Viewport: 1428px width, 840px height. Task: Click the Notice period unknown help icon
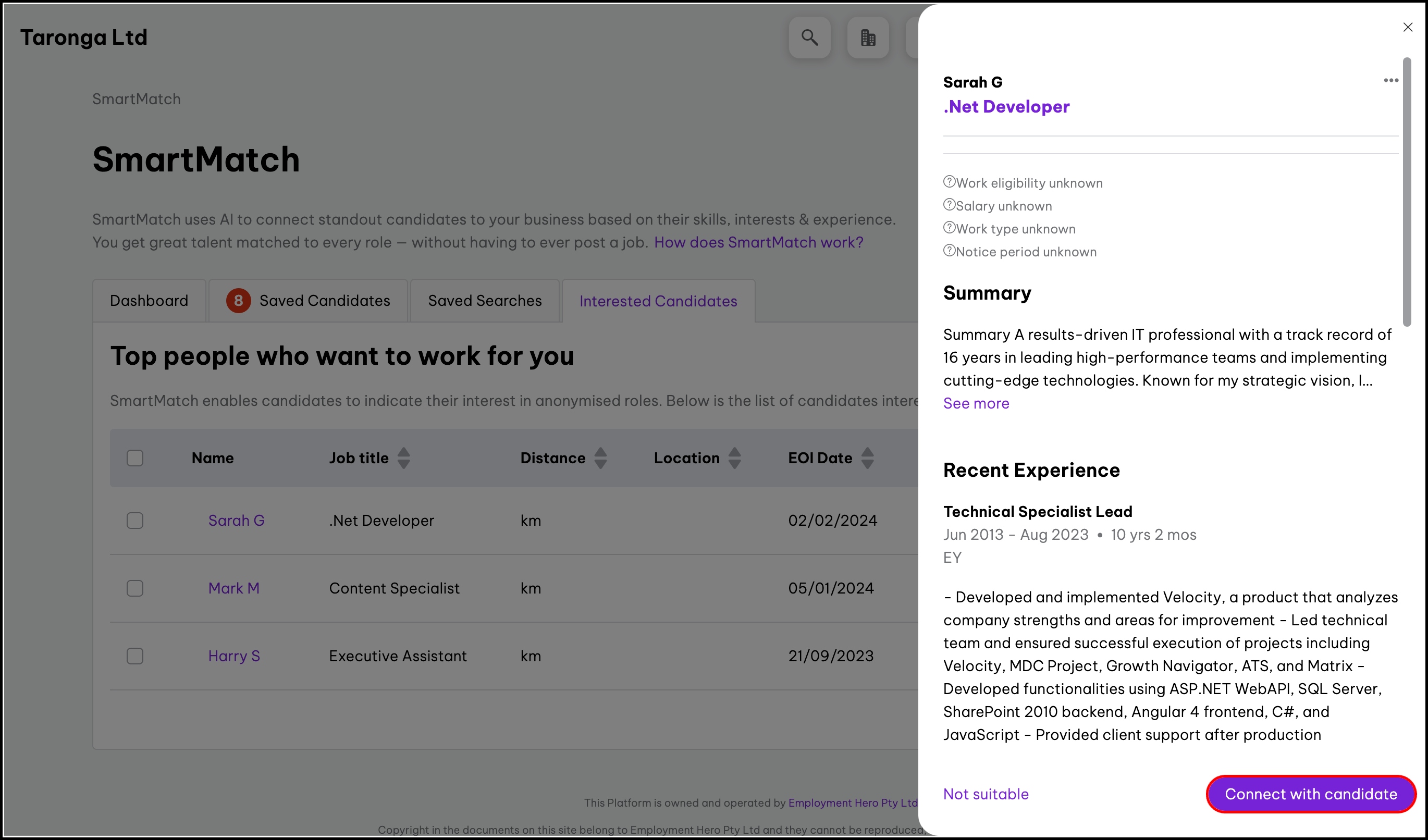(949, 250)
